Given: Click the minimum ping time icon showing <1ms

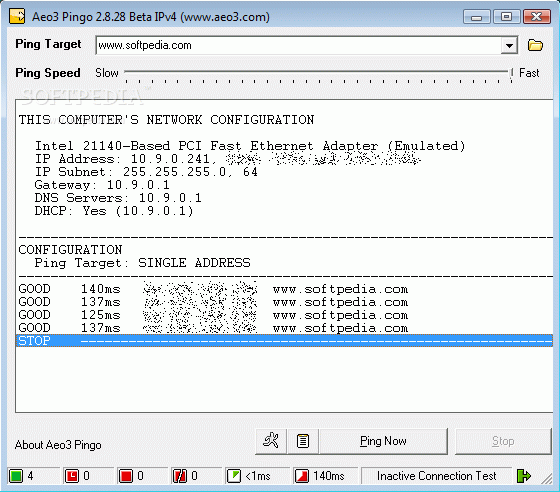Looking at the screenshot, I should (x=234, y=476).
